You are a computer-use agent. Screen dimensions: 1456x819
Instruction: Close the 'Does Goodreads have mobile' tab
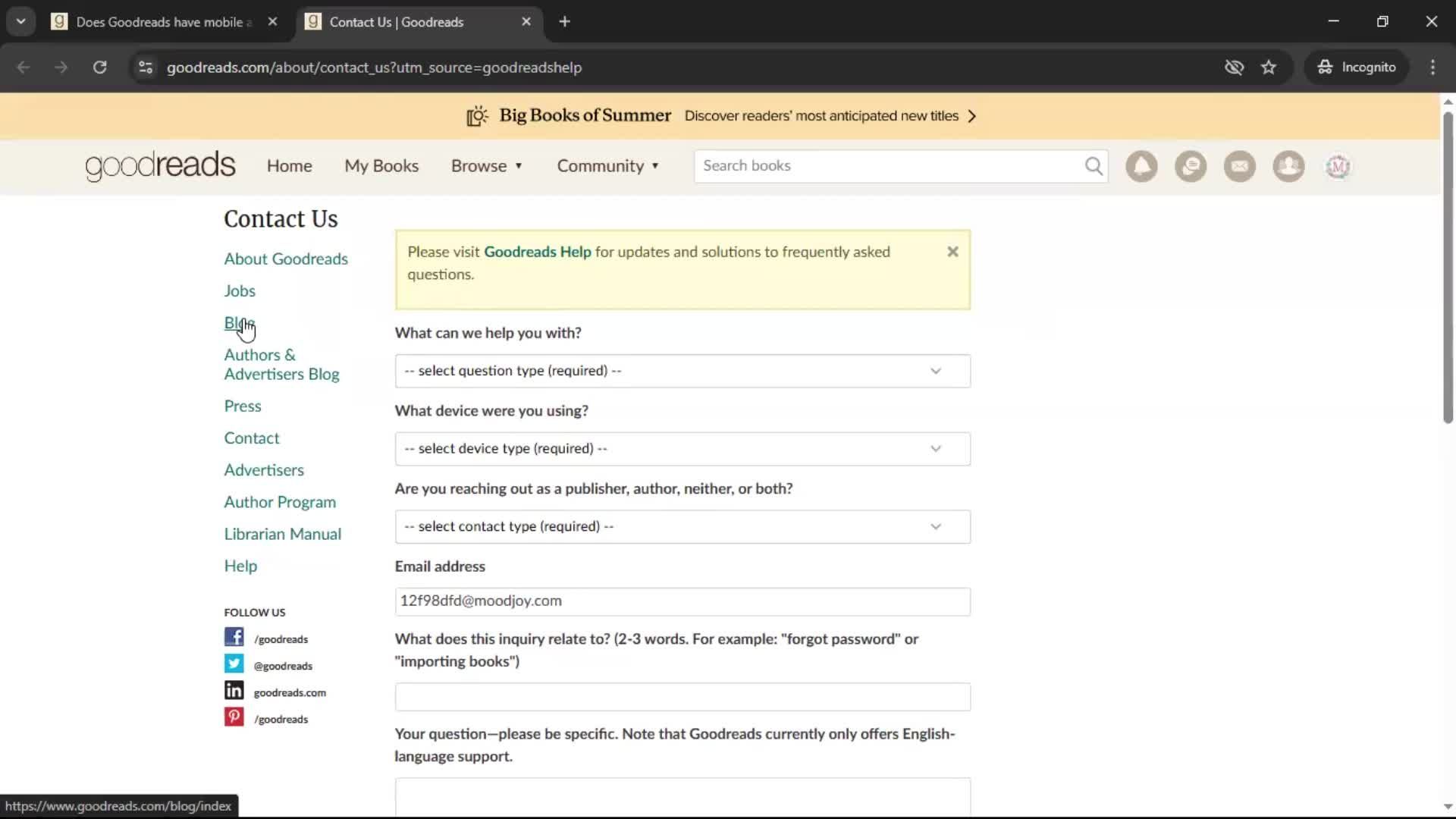tap(272, 22)
